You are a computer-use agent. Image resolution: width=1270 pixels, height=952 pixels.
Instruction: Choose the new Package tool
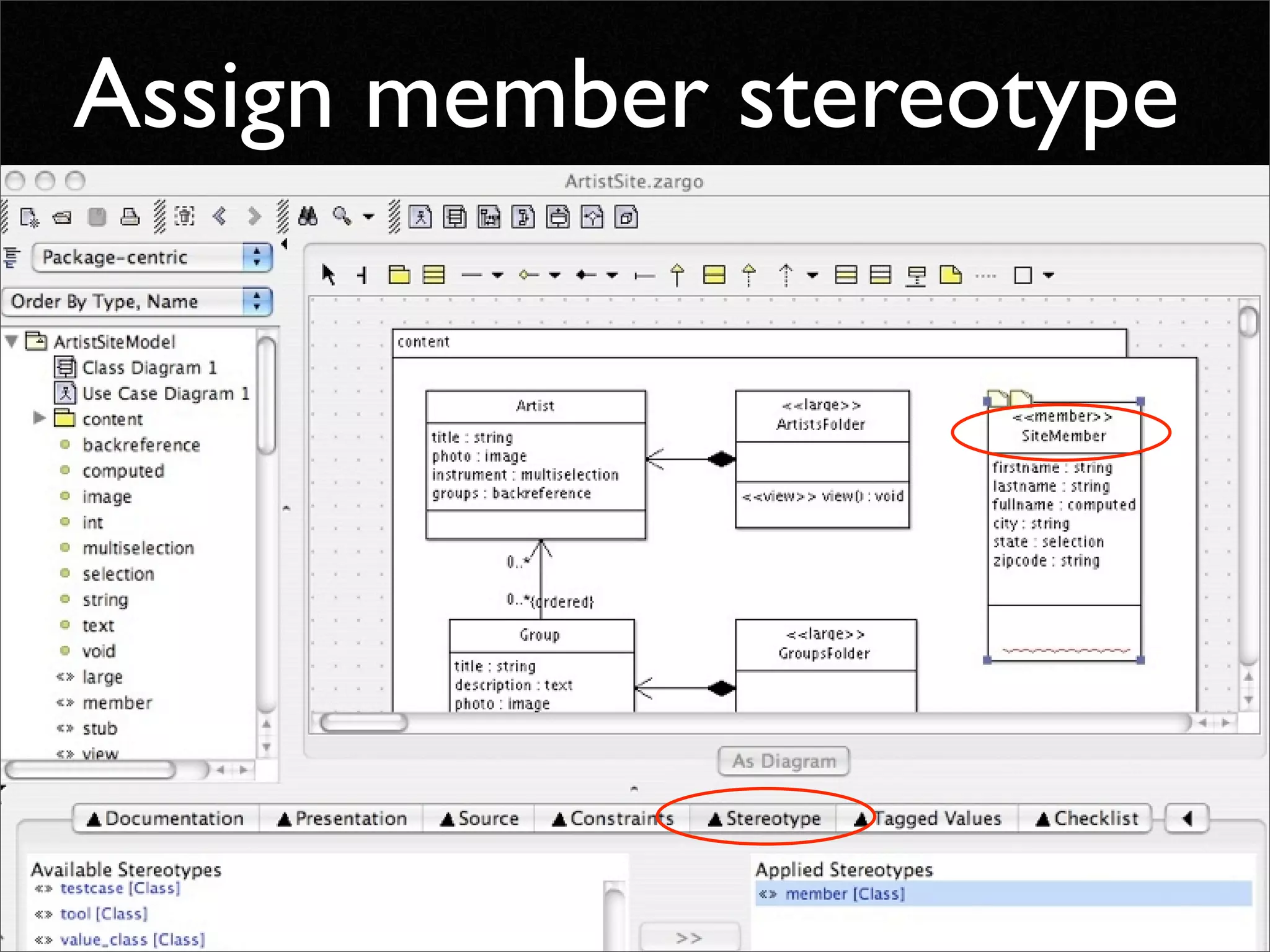pos(399,274)
